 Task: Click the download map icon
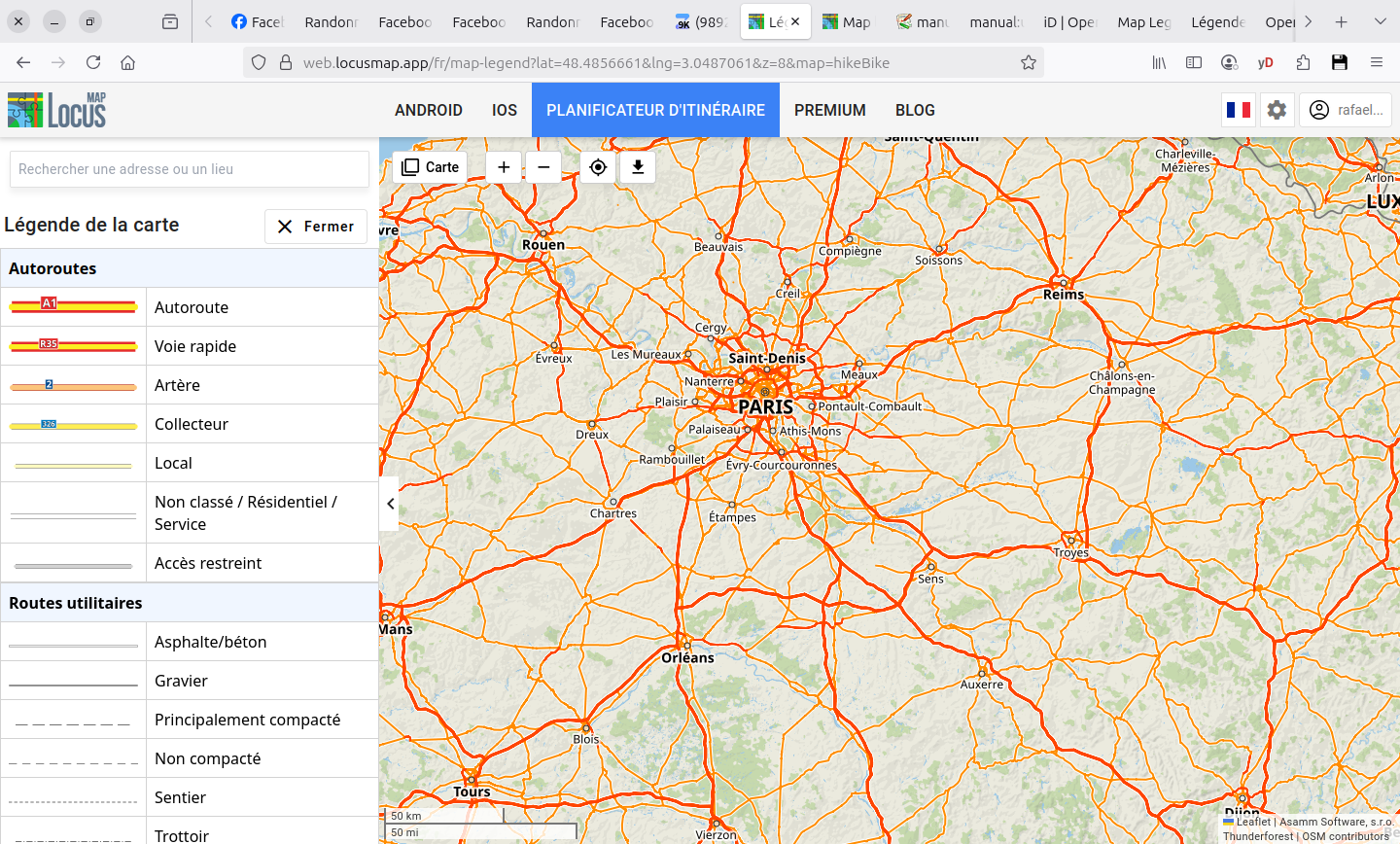[638, 167]
